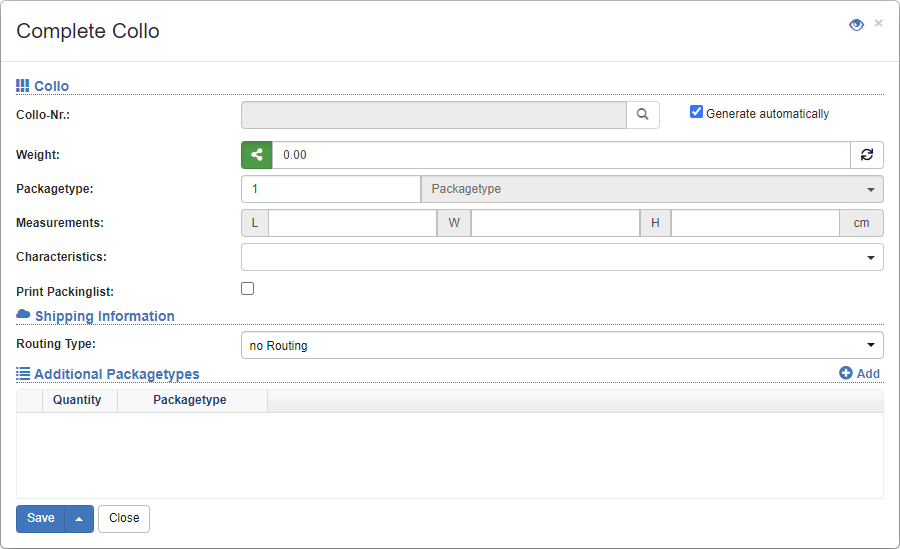Image resolution: width=900 pixels, height=549 pixels.
Task: Open the Packagetype dropdown
Action: coord(652,189)
